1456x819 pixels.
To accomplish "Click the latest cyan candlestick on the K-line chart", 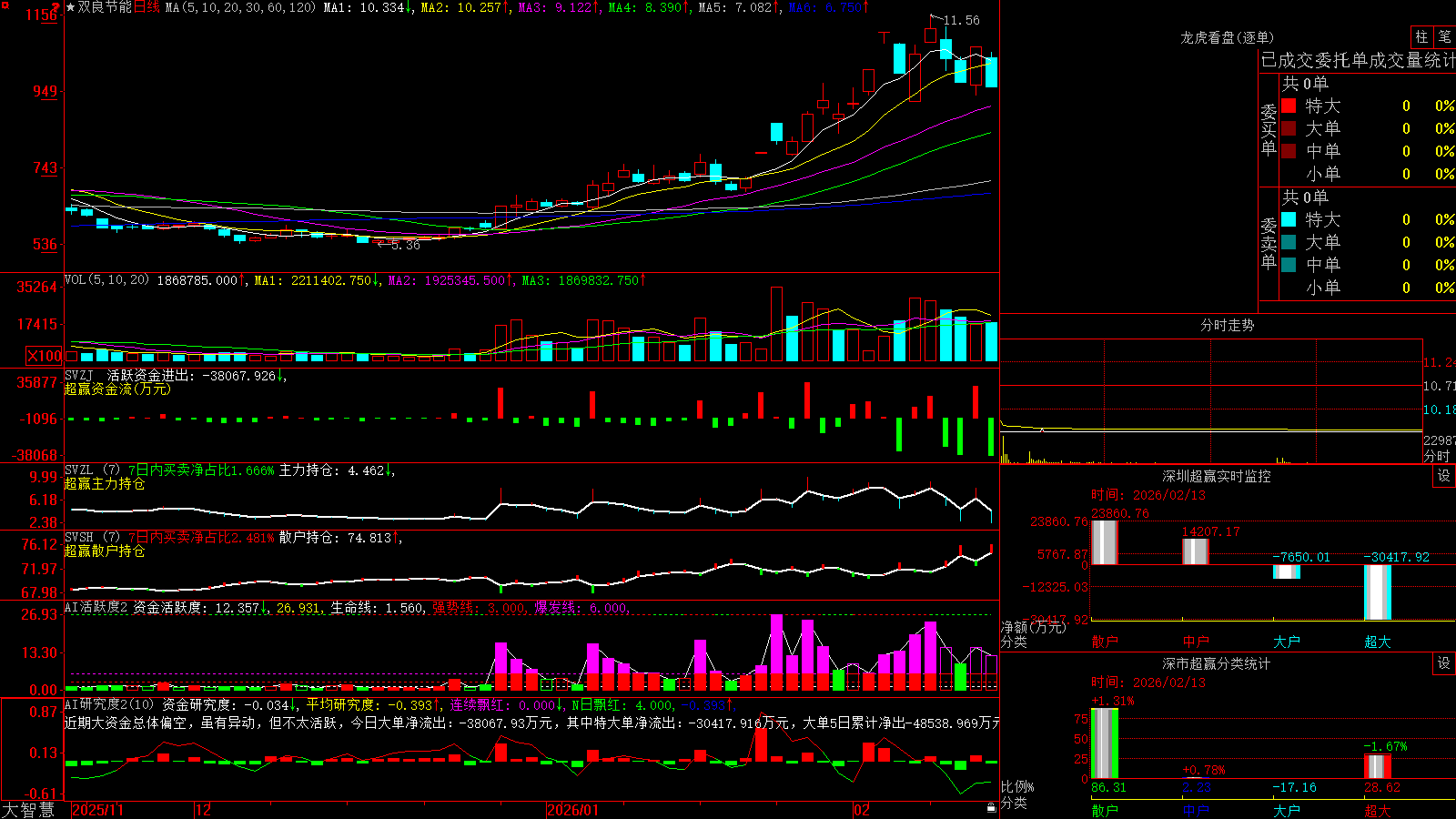I will (991, 72).
